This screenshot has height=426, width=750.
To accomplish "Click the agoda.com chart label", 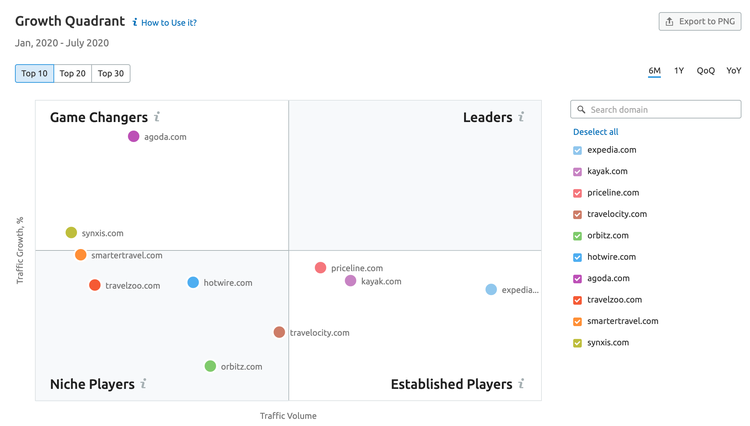I will [165, 137].
